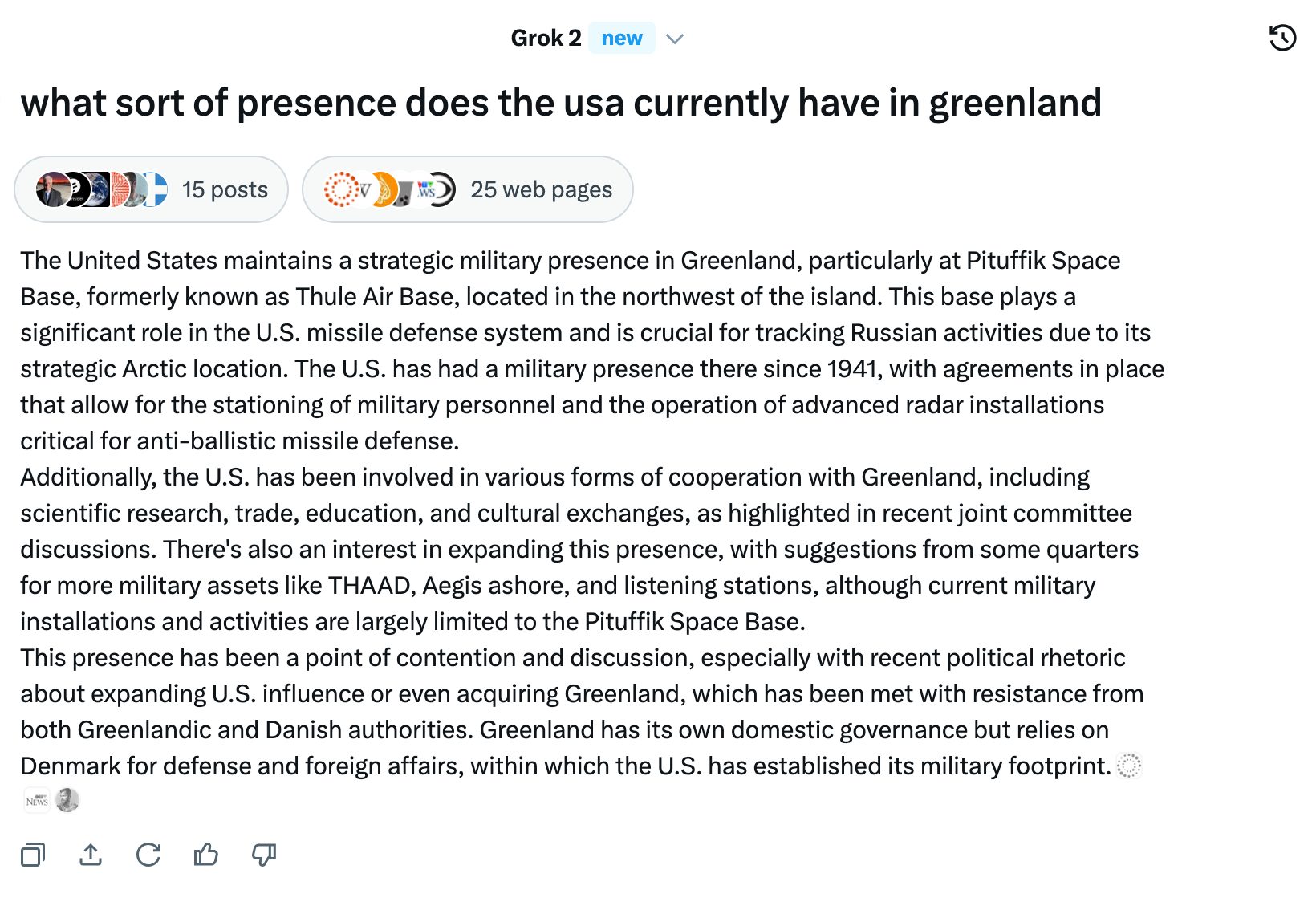1316x902 pixels.
Task: Regenerate the response with the circular arrow icon
Action: tap(148, 855)
